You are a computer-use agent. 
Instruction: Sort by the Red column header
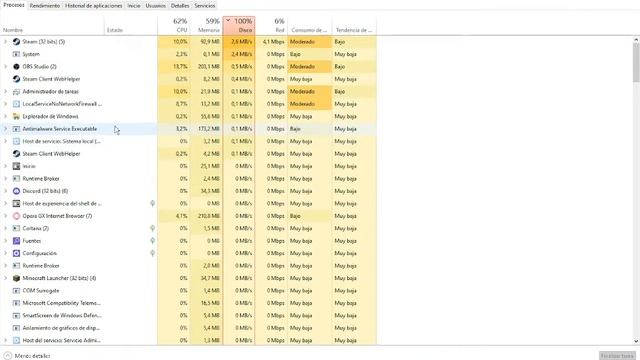pos(271,25)
